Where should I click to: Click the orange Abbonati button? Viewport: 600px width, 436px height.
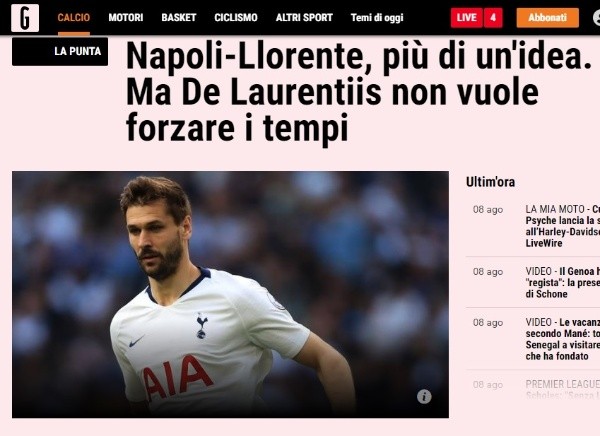pyautogui.click(x=548, y=18)
